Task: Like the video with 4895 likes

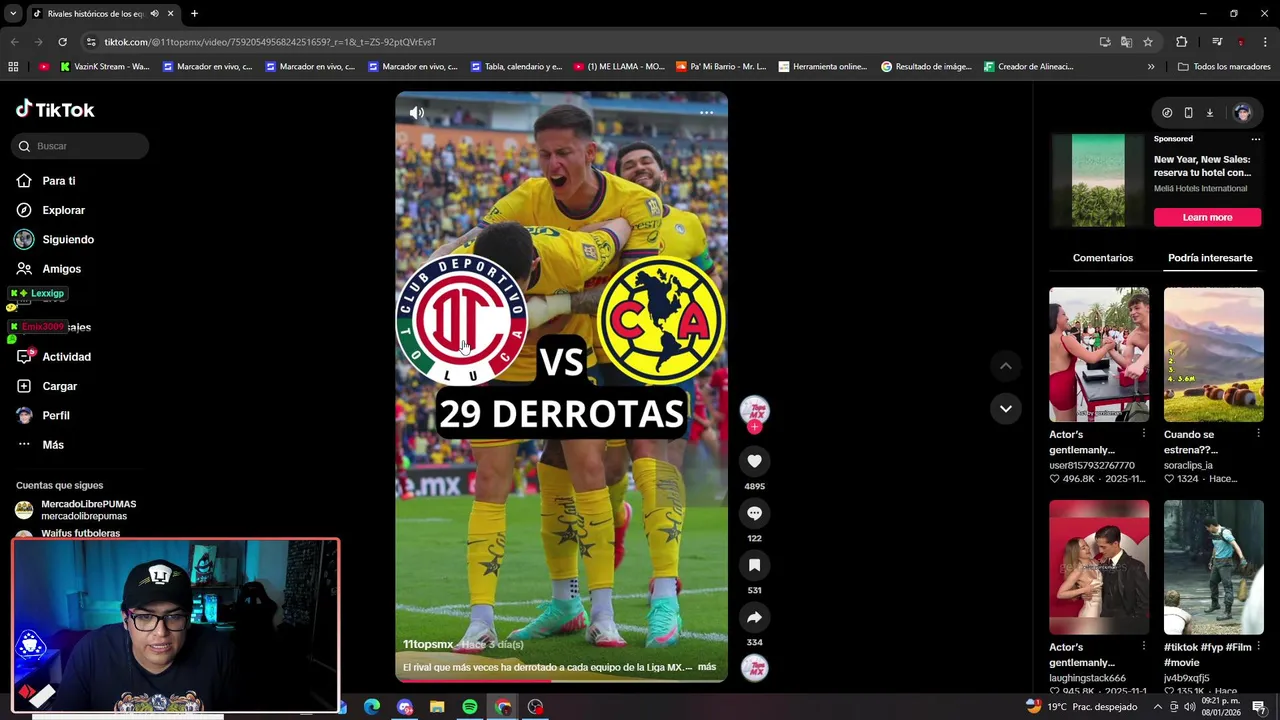Action: tap(754, 461)
